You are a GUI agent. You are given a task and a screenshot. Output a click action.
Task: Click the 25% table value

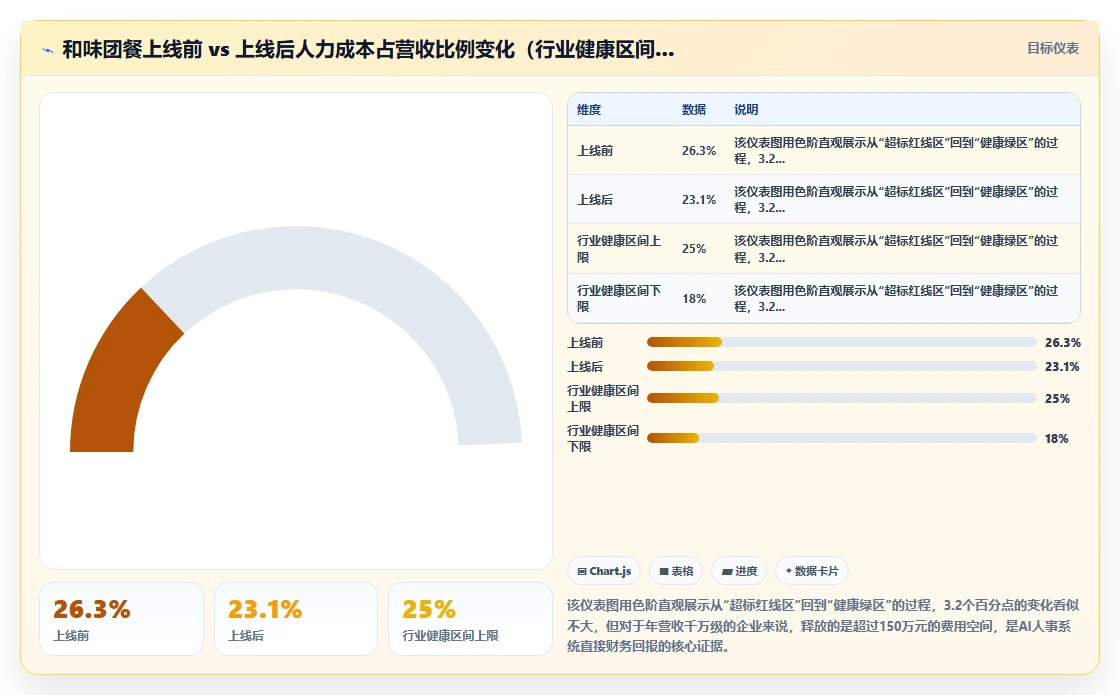[694, 249]
